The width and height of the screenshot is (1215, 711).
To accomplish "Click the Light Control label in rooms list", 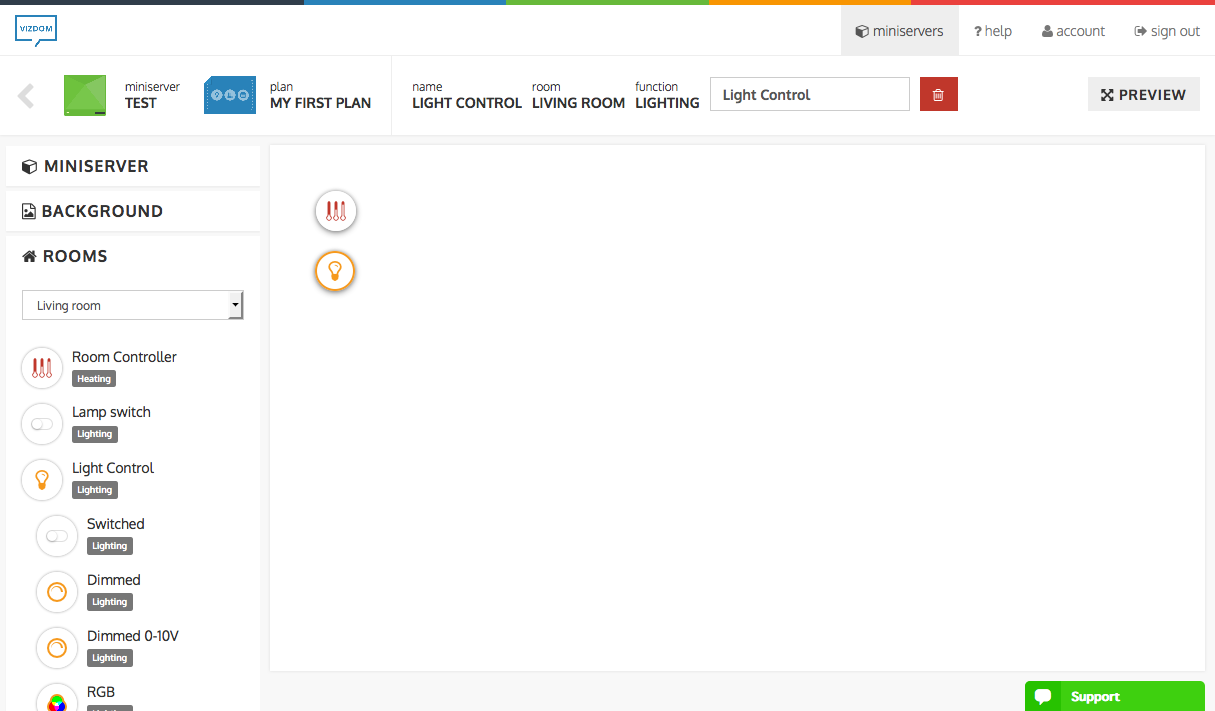I will point(113,468).
